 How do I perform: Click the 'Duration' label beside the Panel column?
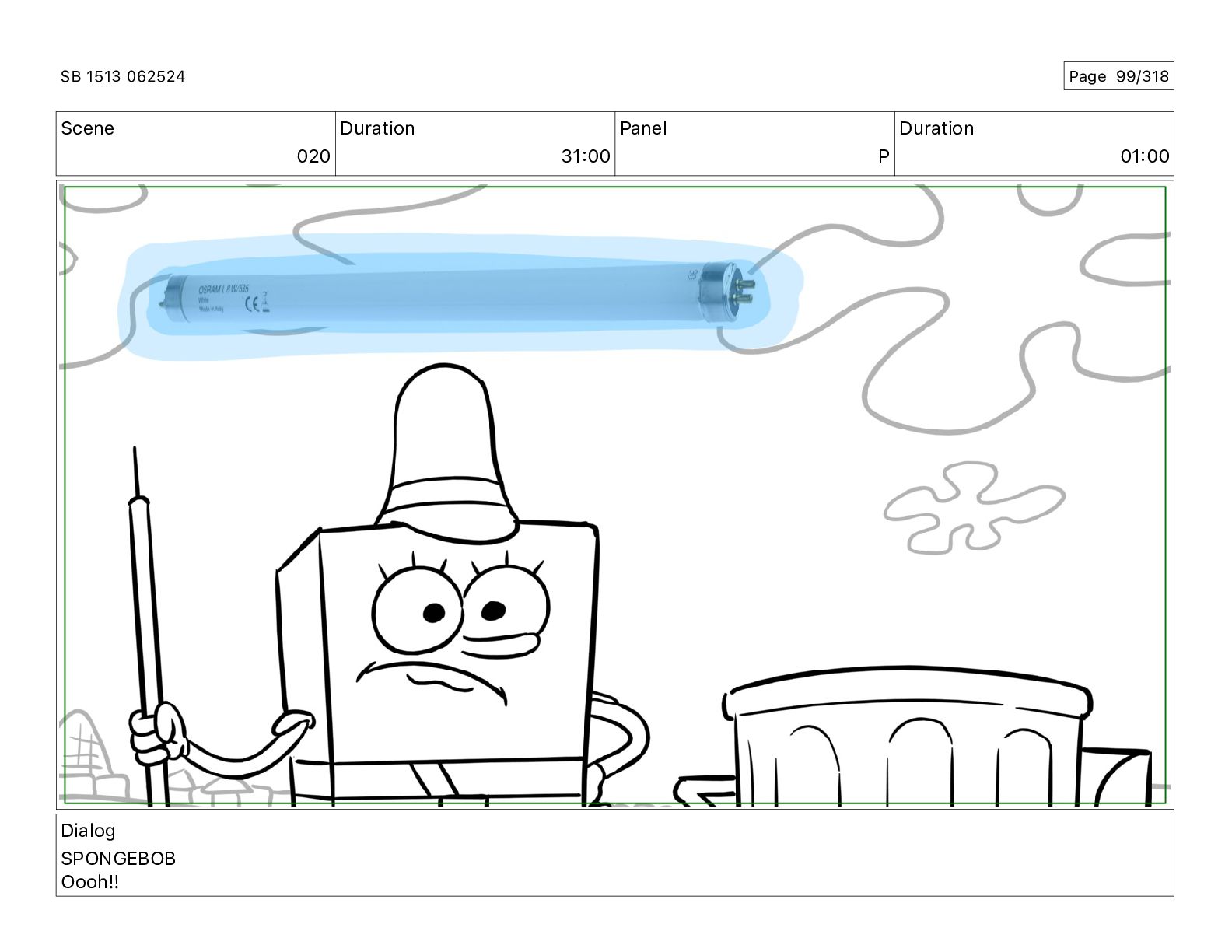click(936, 128)
